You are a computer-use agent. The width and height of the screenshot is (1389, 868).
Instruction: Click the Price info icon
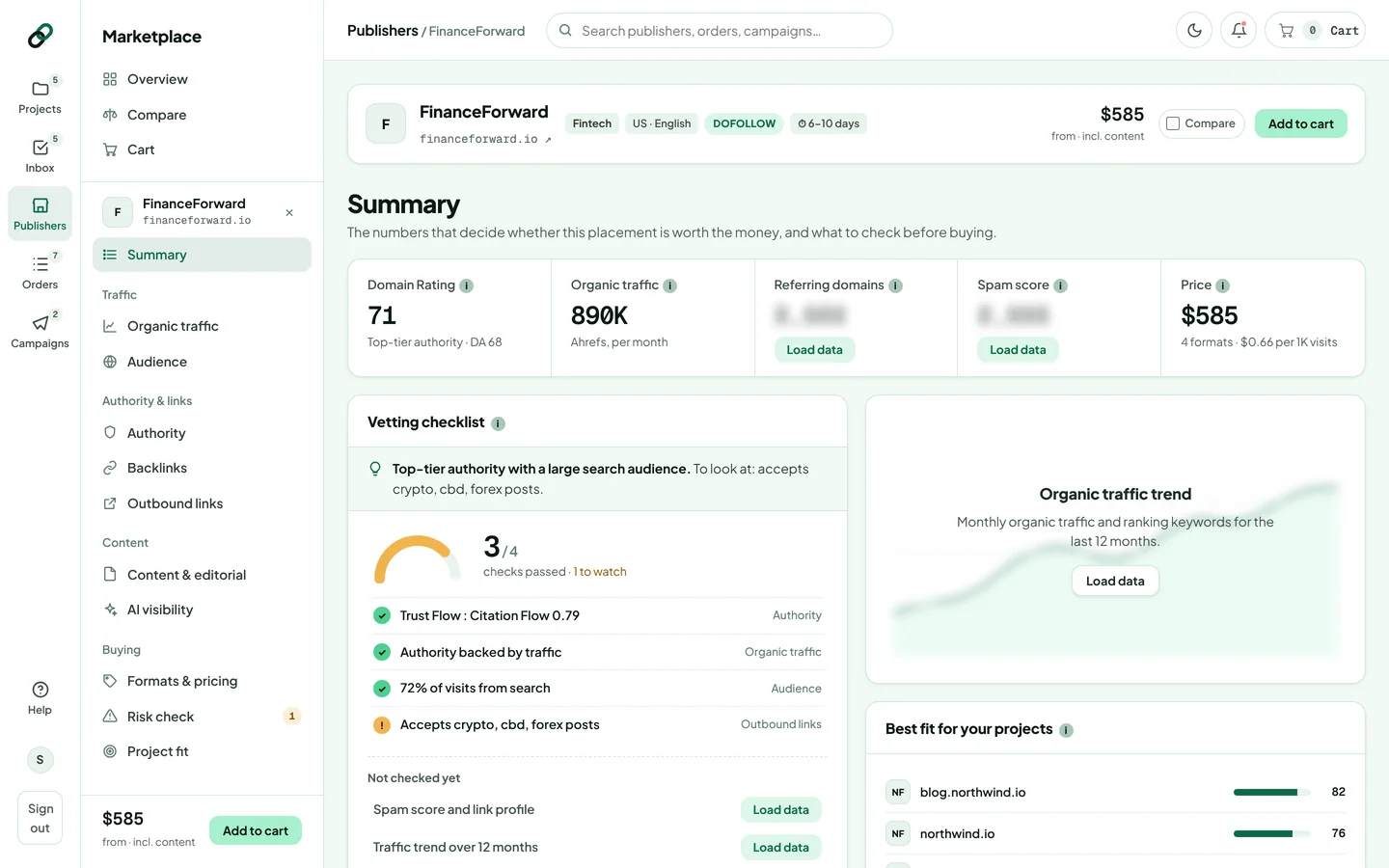[x=1222, y=285]
